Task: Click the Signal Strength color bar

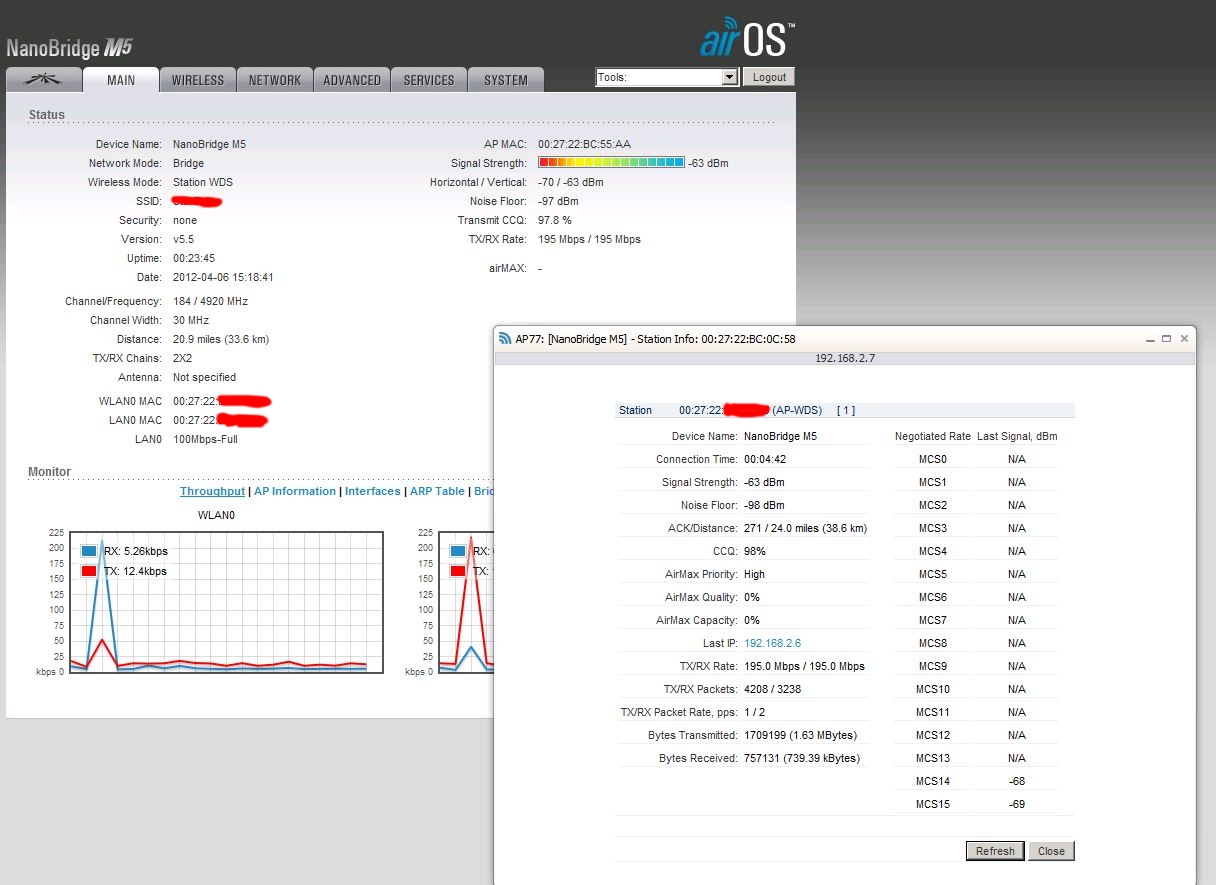Action: (611, 162)
